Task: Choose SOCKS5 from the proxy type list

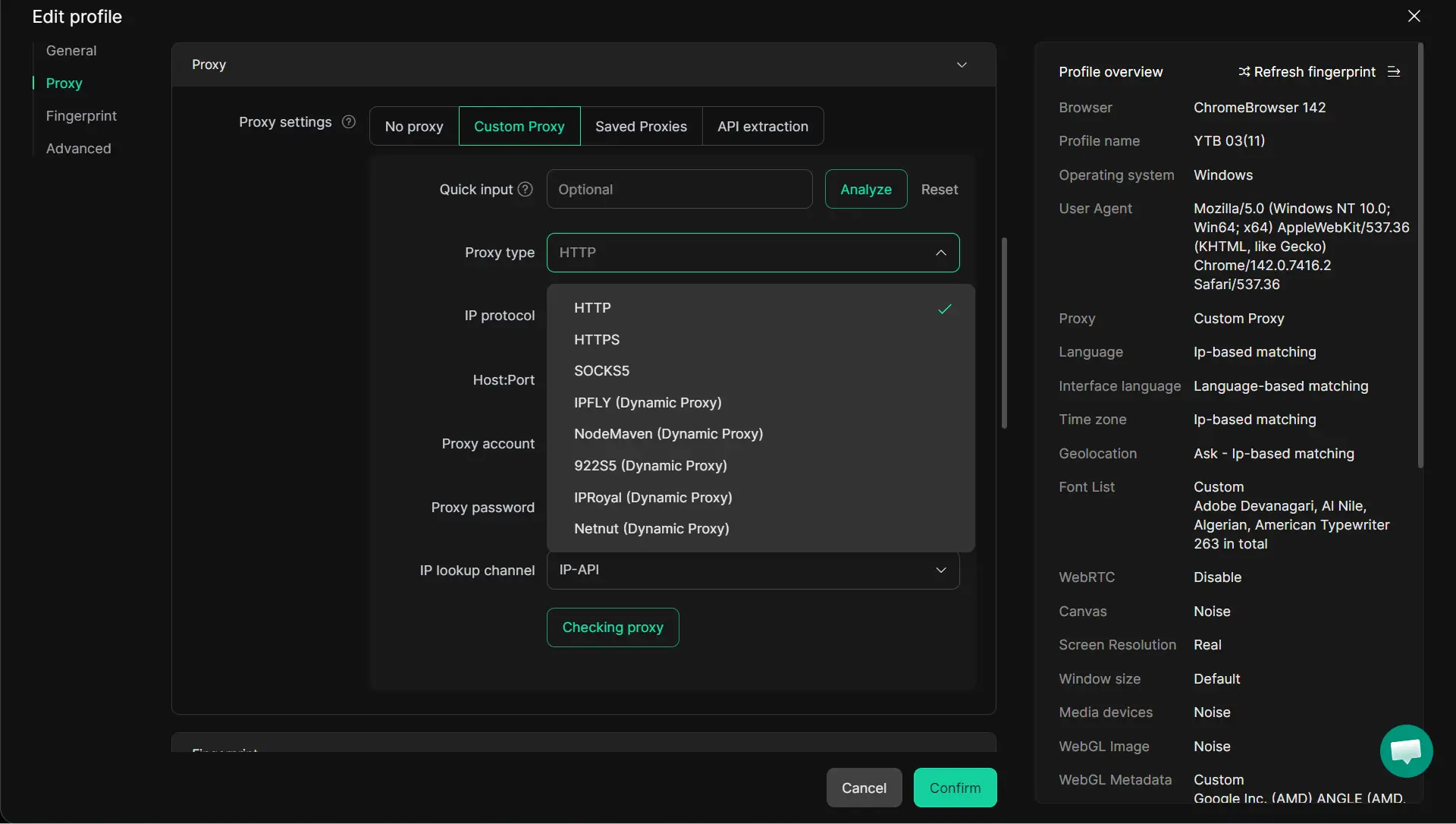Action: pyautogui.click(x=601, y=371)
